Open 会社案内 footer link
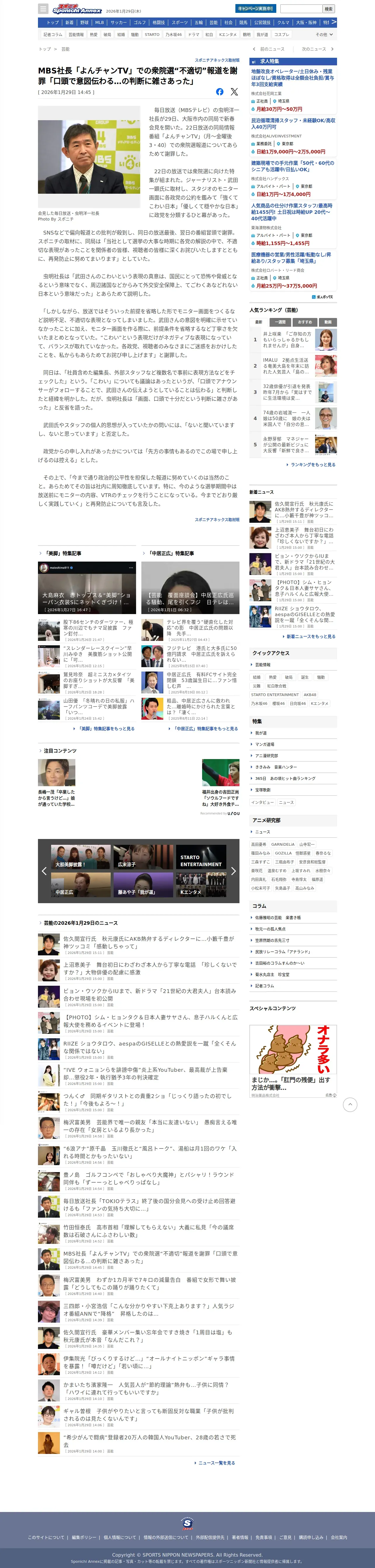The image size is (375, 1568). tap(338, 1537)
